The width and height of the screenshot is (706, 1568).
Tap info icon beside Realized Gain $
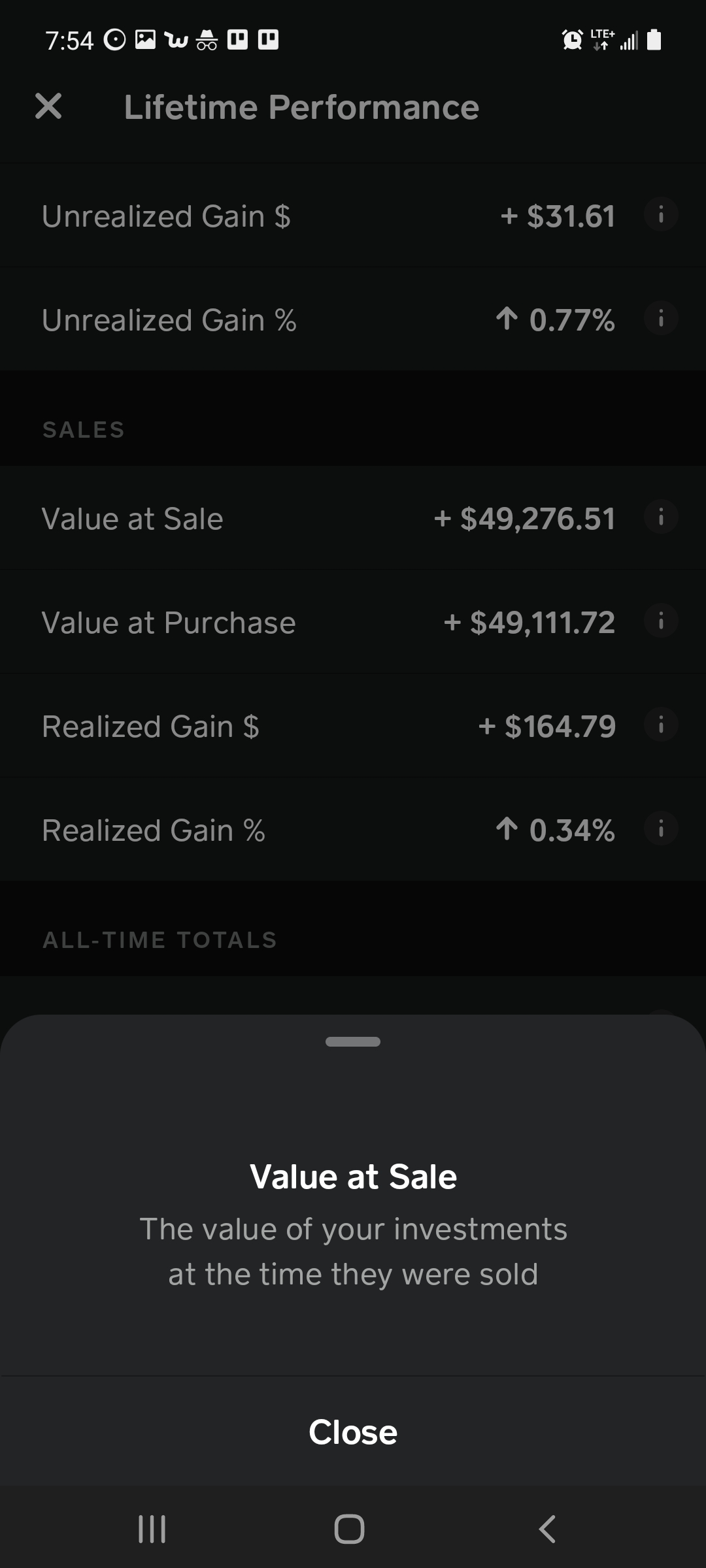[x=661, y=725]
